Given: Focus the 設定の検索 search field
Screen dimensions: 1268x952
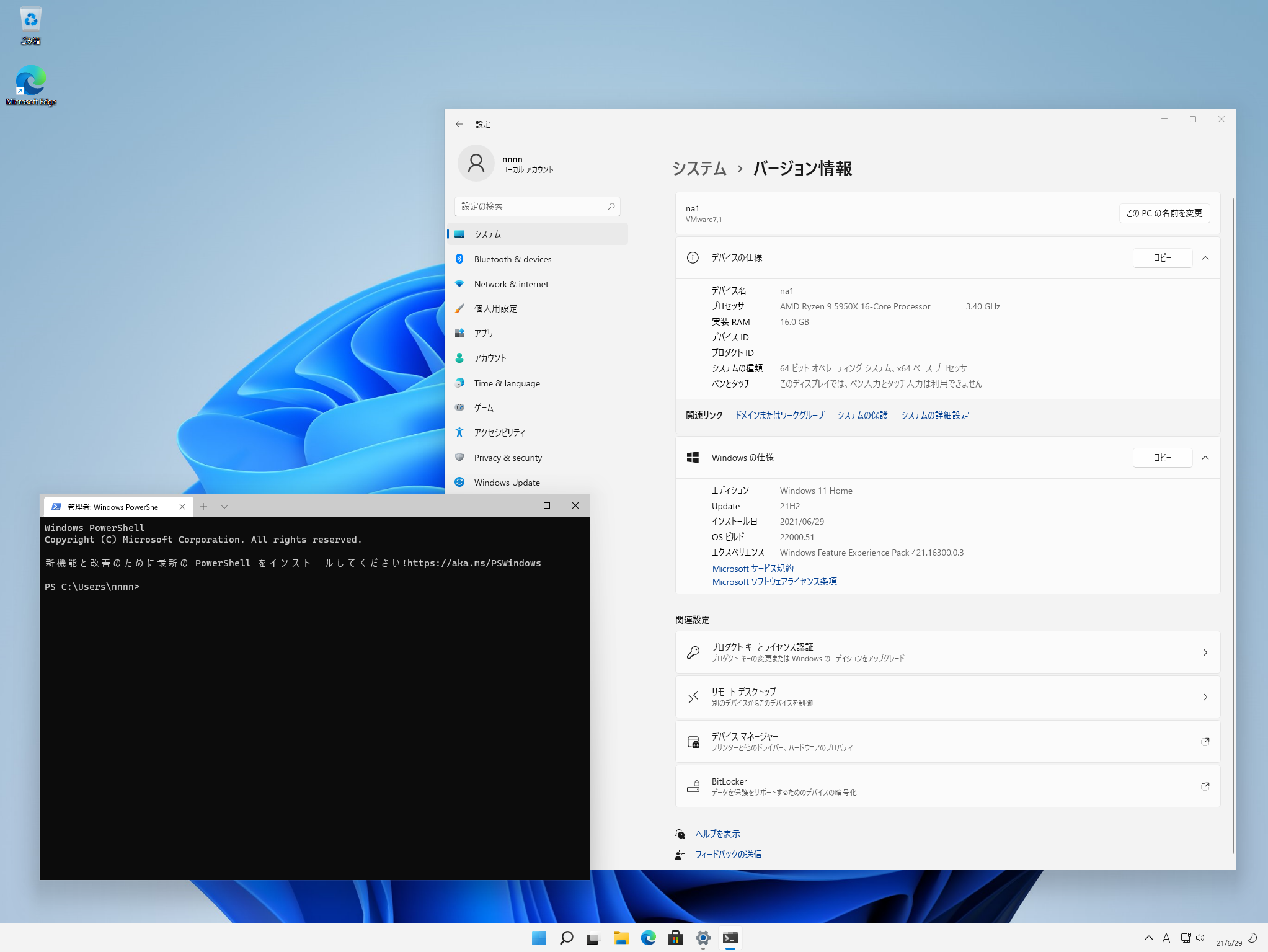Looking at the screenshot, I should pyautogui.click(x=537, y=207).
